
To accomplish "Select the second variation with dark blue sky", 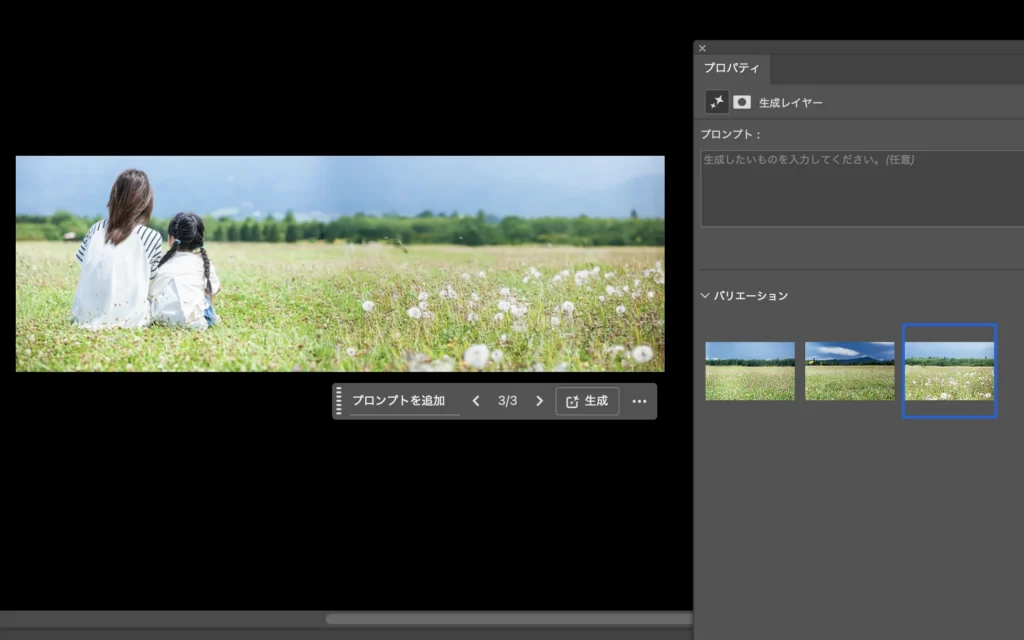I will pos(850,371).
